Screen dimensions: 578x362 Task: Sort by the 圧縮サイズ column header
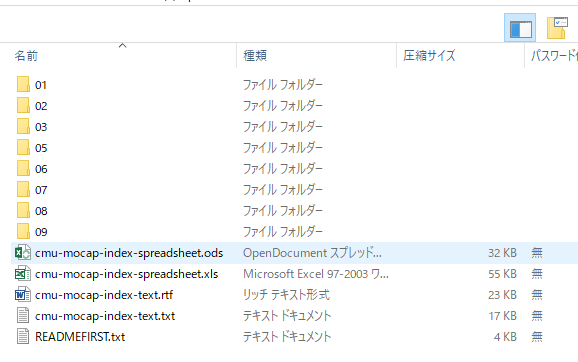[x=429, y=56]
